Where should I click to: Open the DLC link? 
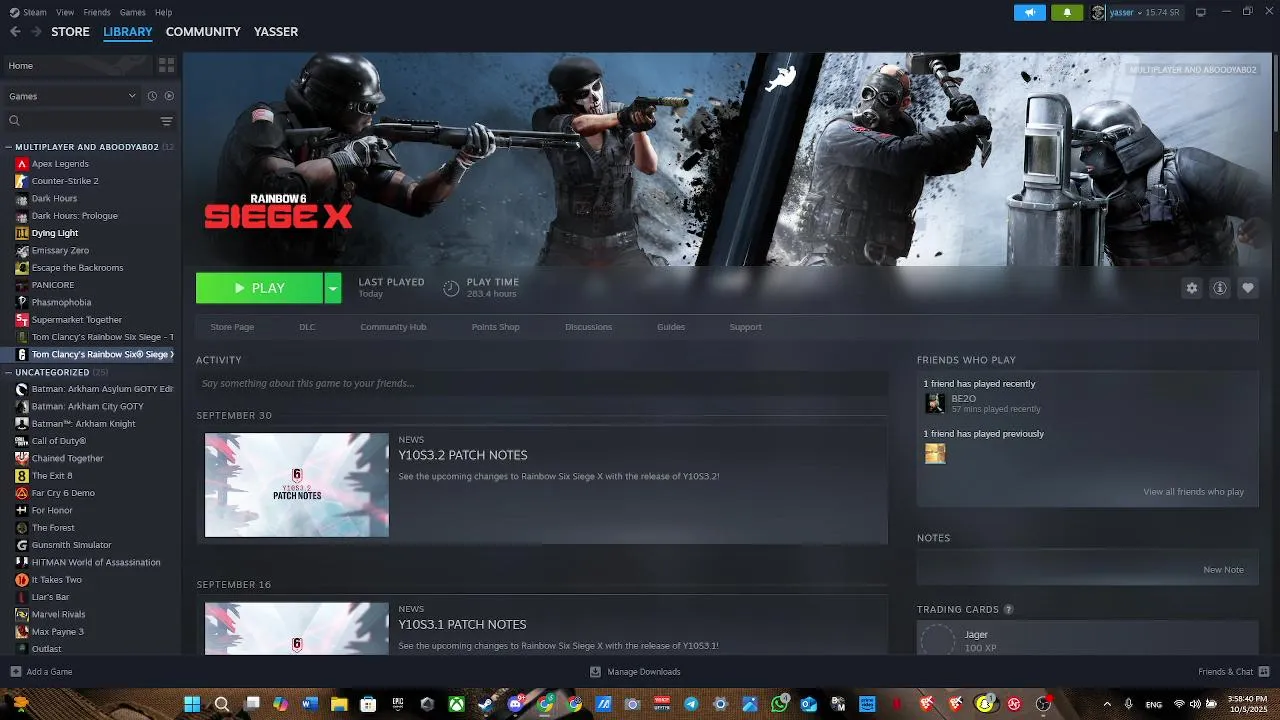307,327
